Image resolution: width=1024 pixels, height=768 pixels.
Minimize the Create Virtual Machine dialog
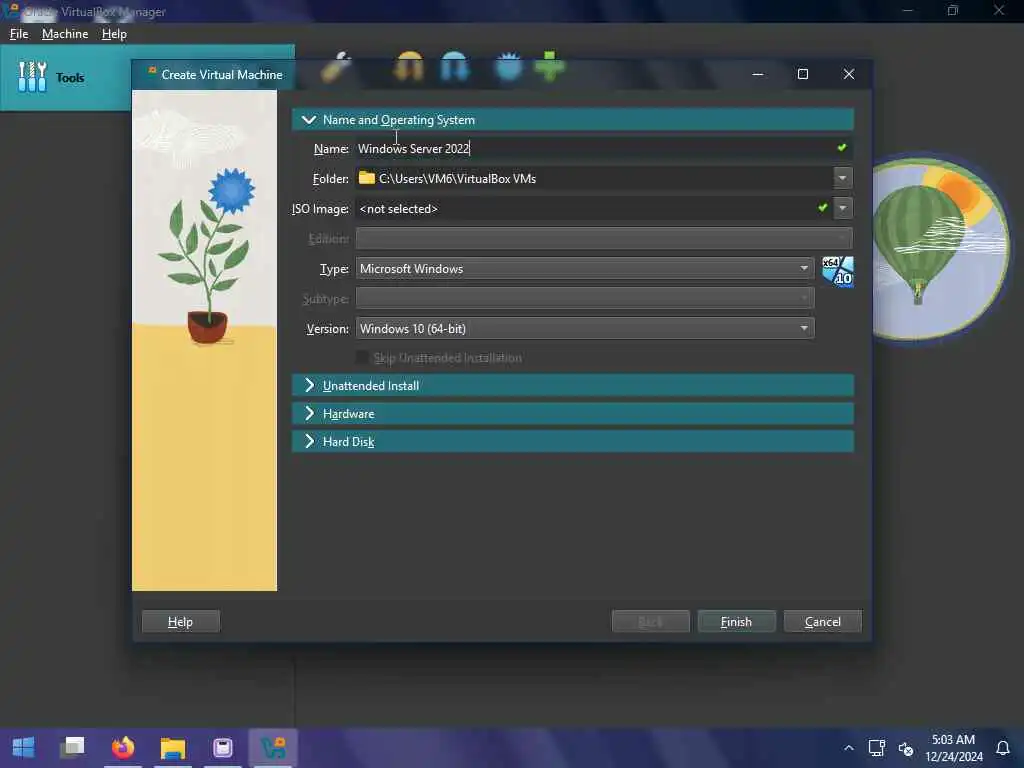tap(758, 74)
